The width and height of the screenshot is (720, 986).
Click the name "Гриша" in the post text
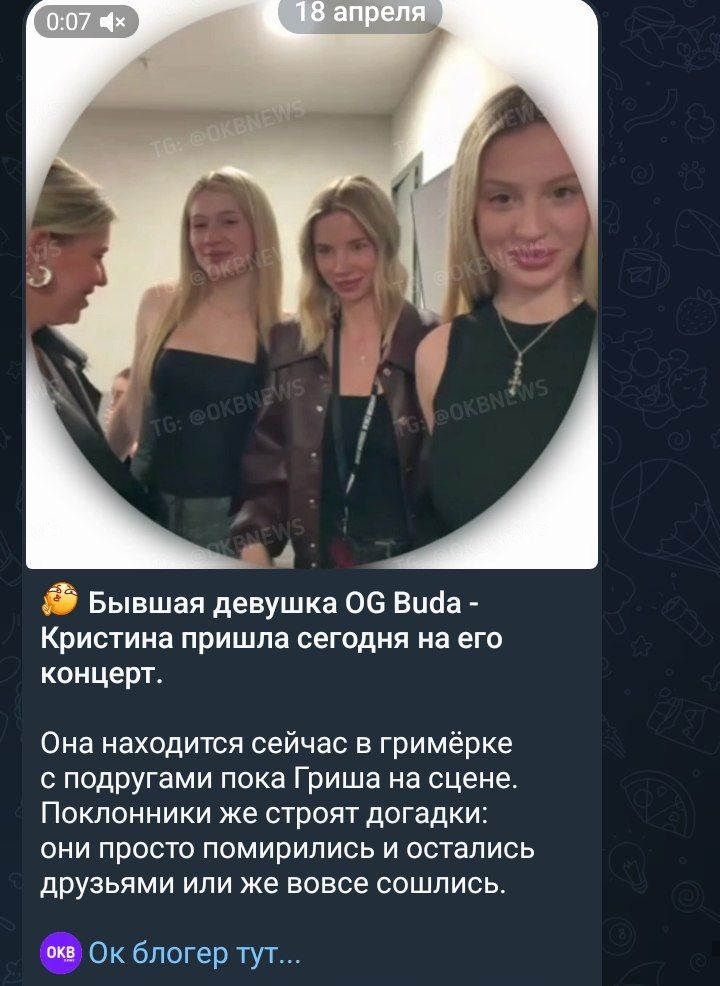336,778
